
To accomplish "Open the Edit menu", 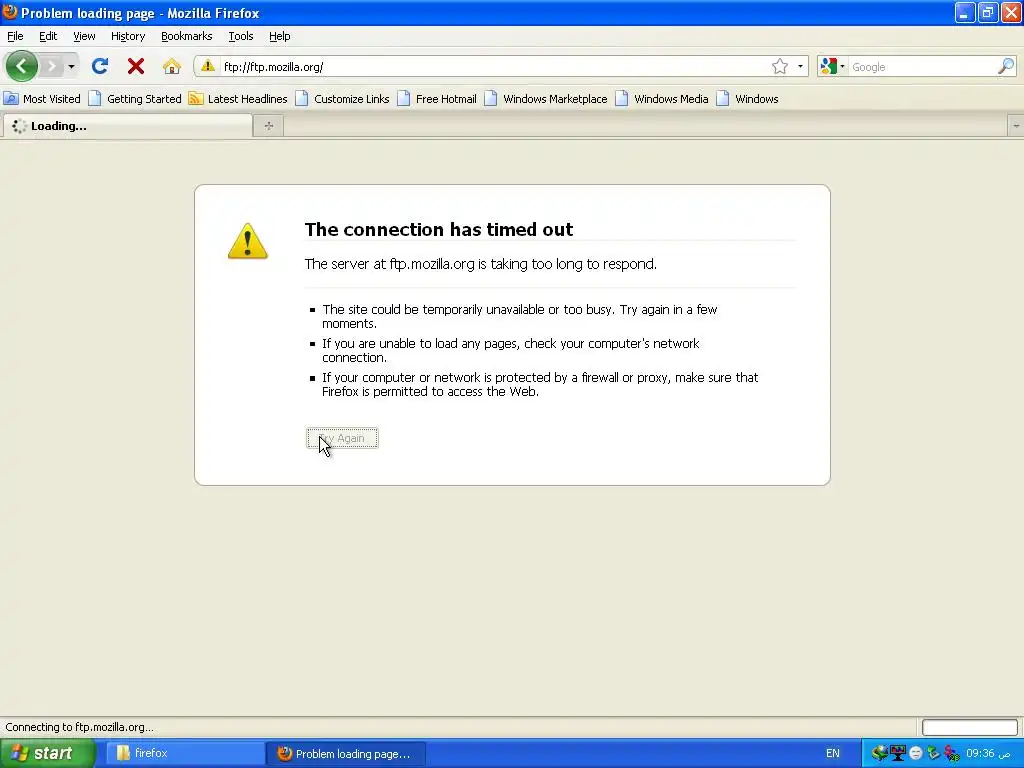I will [x=48, y=36].
